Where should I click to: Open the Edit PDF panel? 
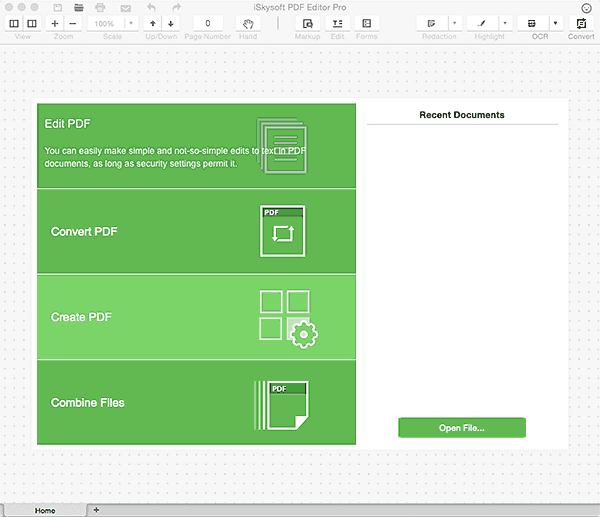(196, 146)
